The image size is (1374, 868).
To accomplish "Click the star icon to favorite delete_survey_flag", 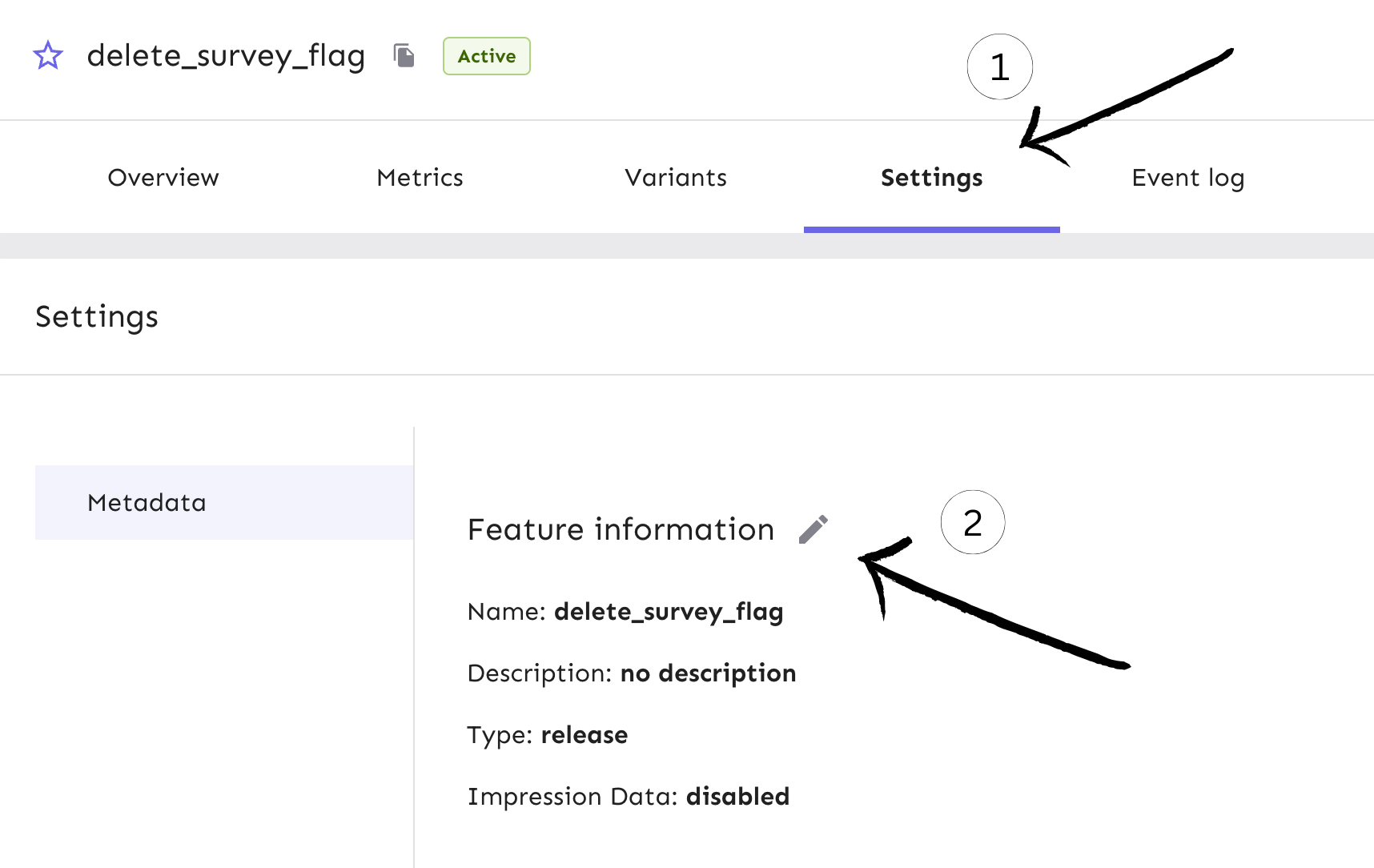I will tap(49, 55).
